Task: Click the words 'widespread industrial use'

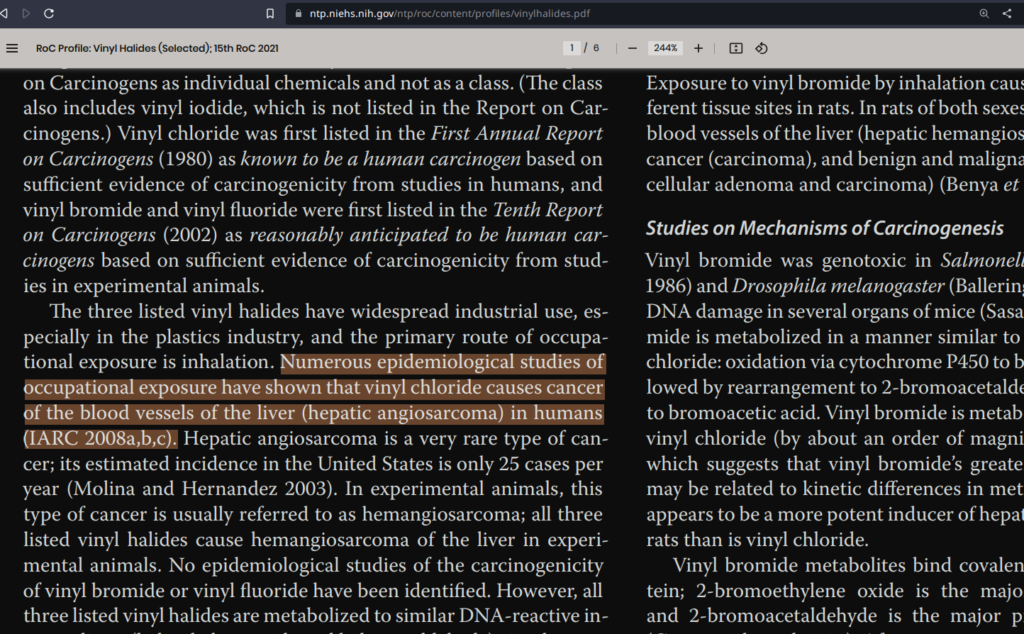Action: (463, 311)
